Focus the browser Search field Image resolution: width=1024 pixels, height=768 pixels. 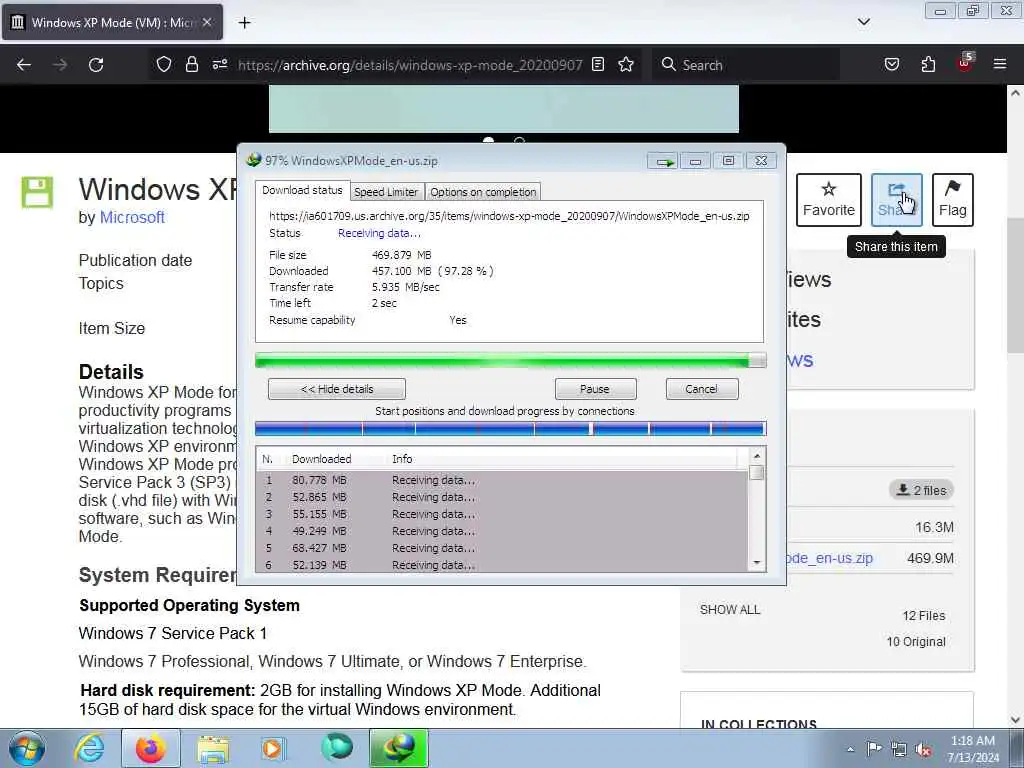pos(744,65)
